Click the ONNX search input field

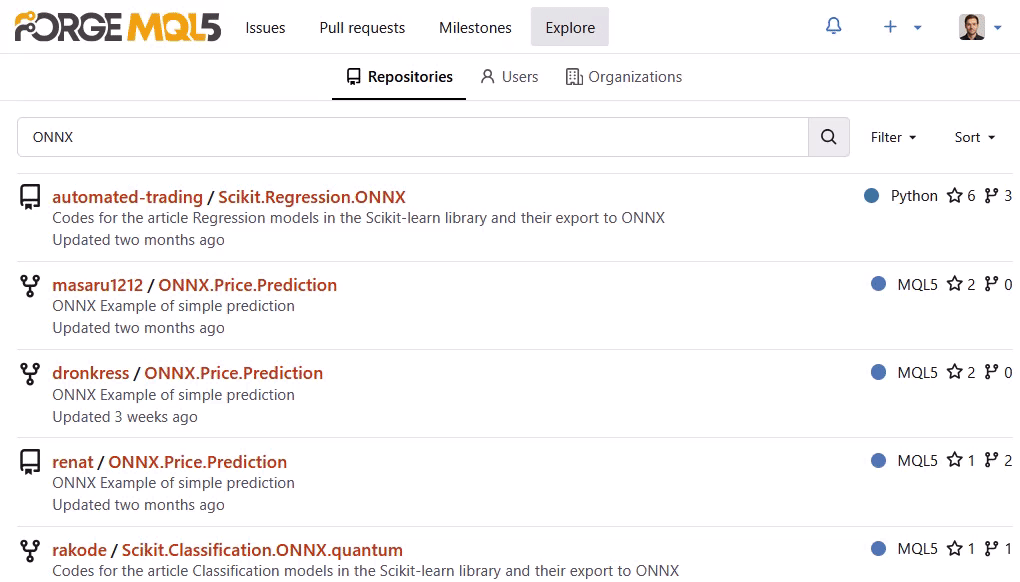tap(413, 137)
